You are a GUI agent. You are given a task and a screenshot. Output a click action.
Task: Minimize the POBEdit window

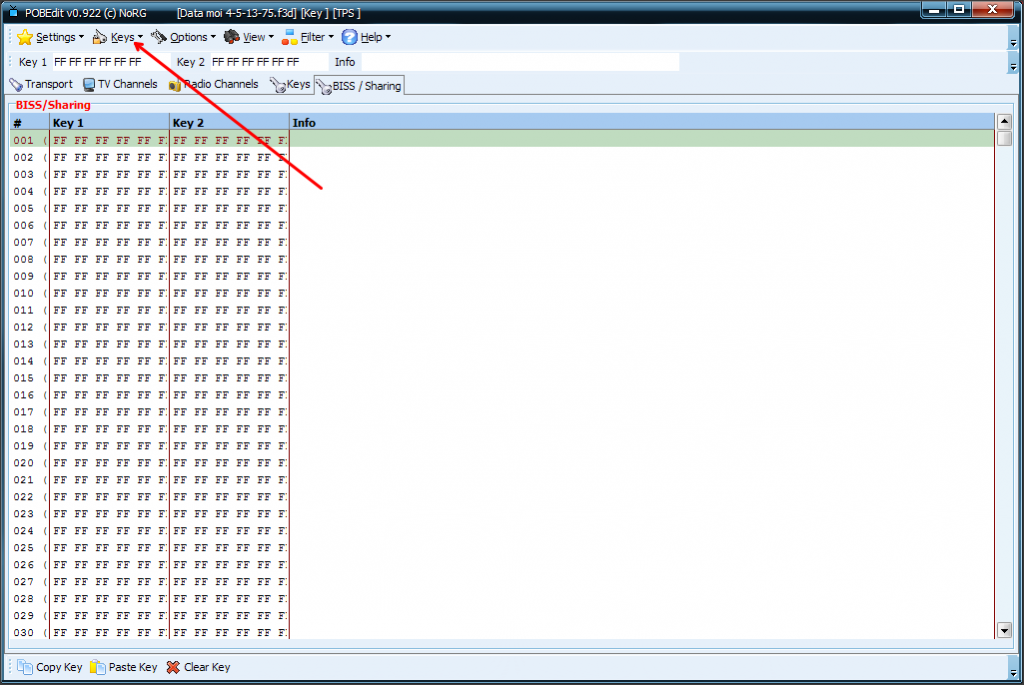pyautogui.click(x=934, y=9)
